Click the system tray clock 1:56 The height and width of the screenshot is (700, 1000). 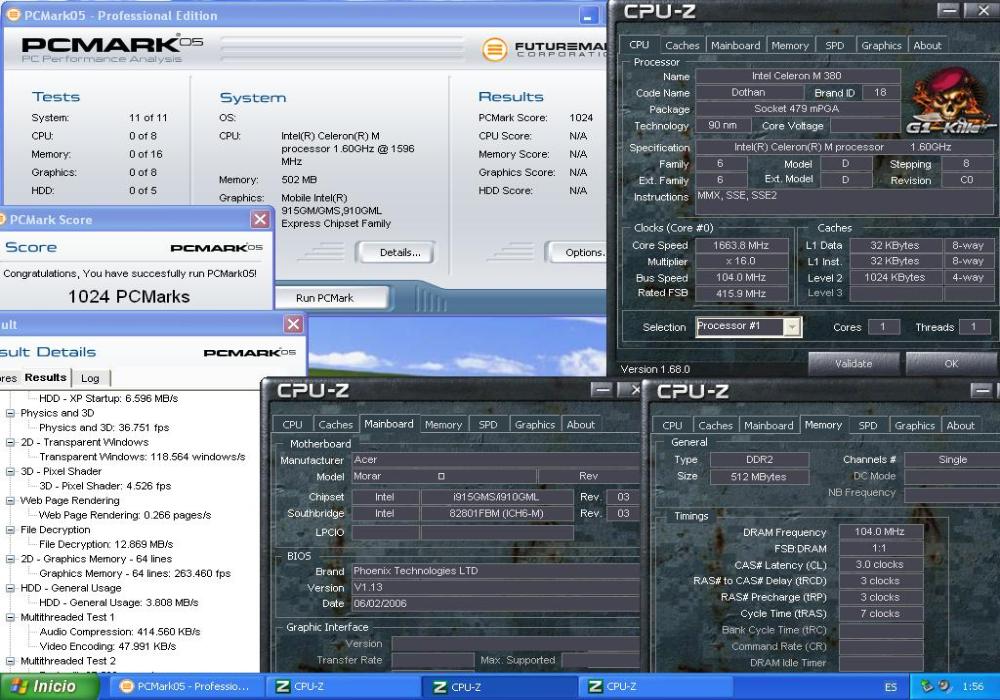(x=973, y=687)
